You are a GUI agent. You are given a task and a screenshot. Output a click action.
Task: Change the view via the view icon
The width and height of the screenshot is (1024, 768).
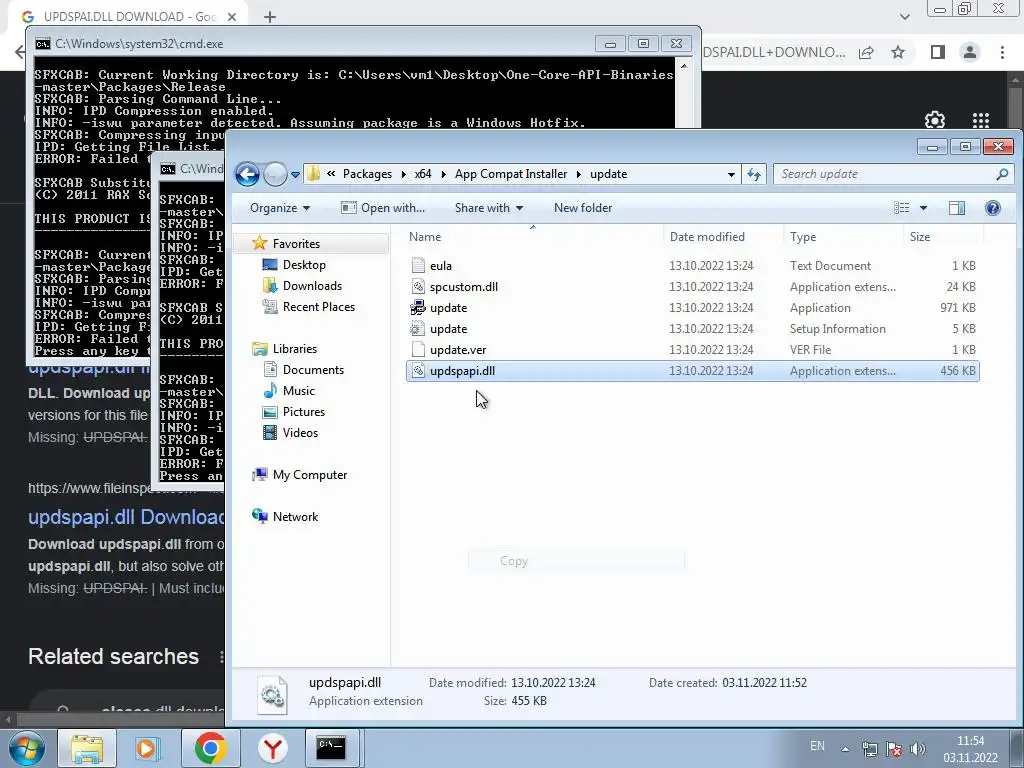902,208
